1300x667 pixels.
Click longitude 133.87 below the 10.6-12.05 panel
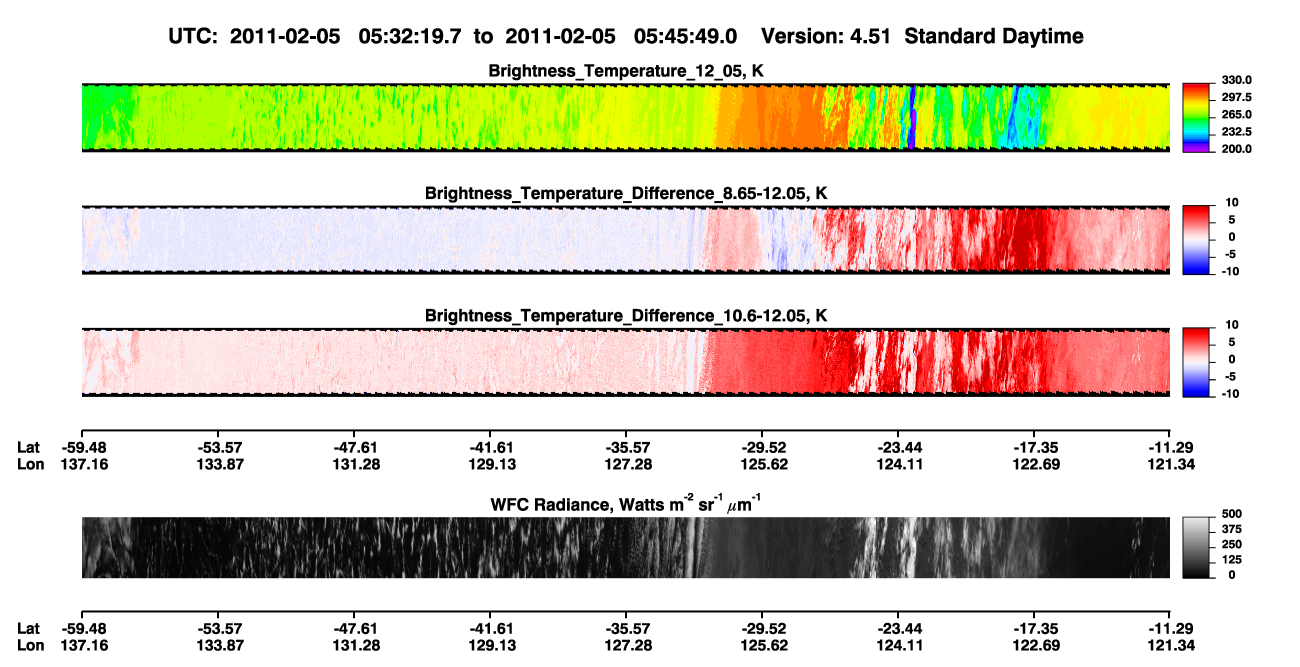pos(217,464)
